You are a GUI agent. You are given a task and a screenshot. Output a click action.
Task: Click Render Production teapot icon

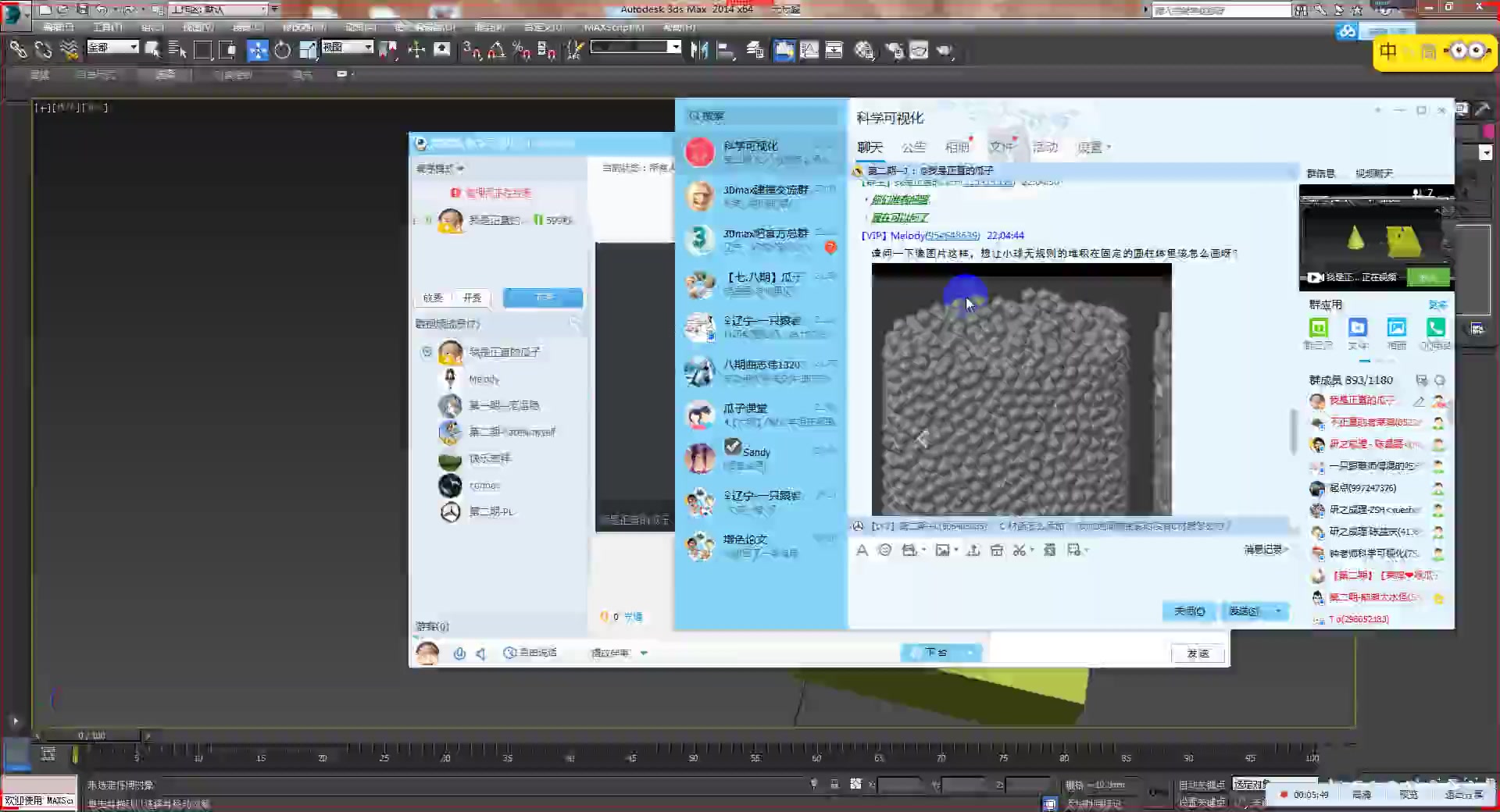(x=945, y=51)
